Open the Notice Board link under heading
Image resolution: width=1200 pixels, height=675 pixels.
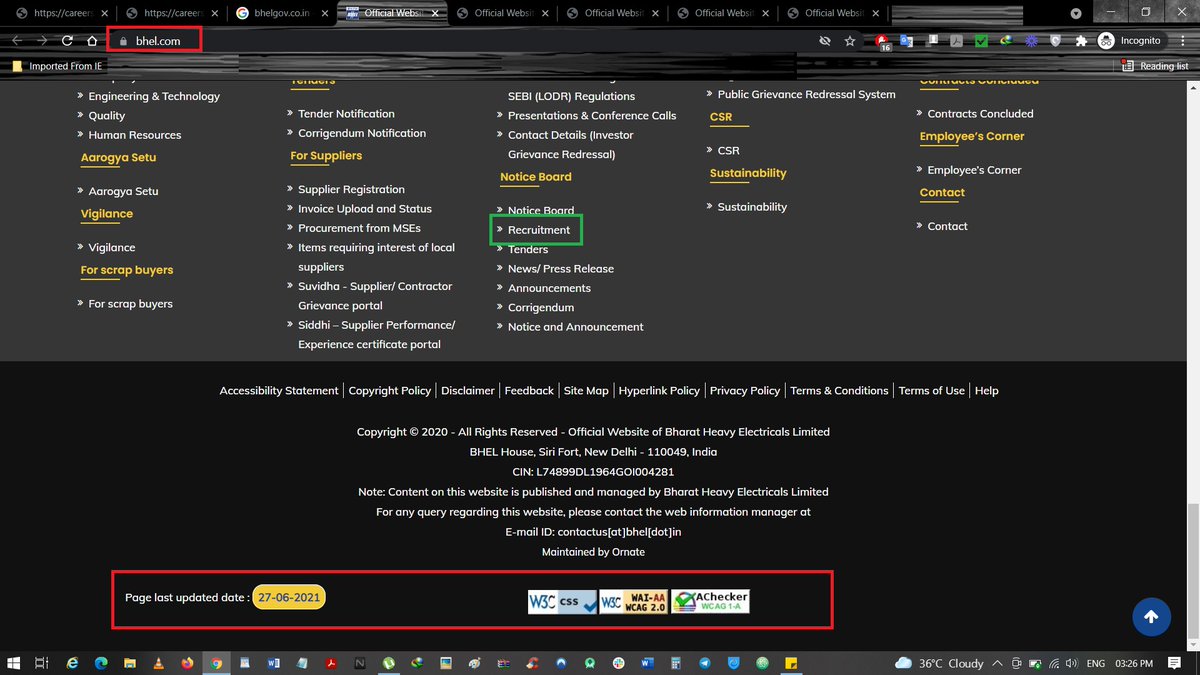(x=541, y=211)
